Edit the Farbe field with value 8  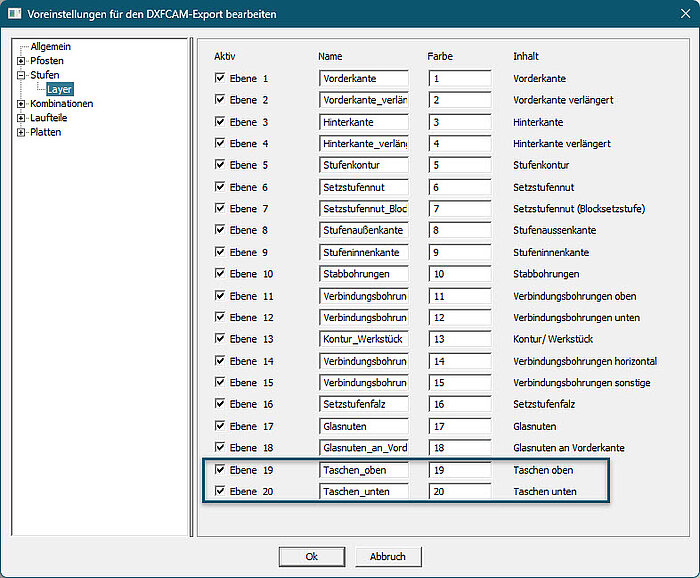coord(460,230)
